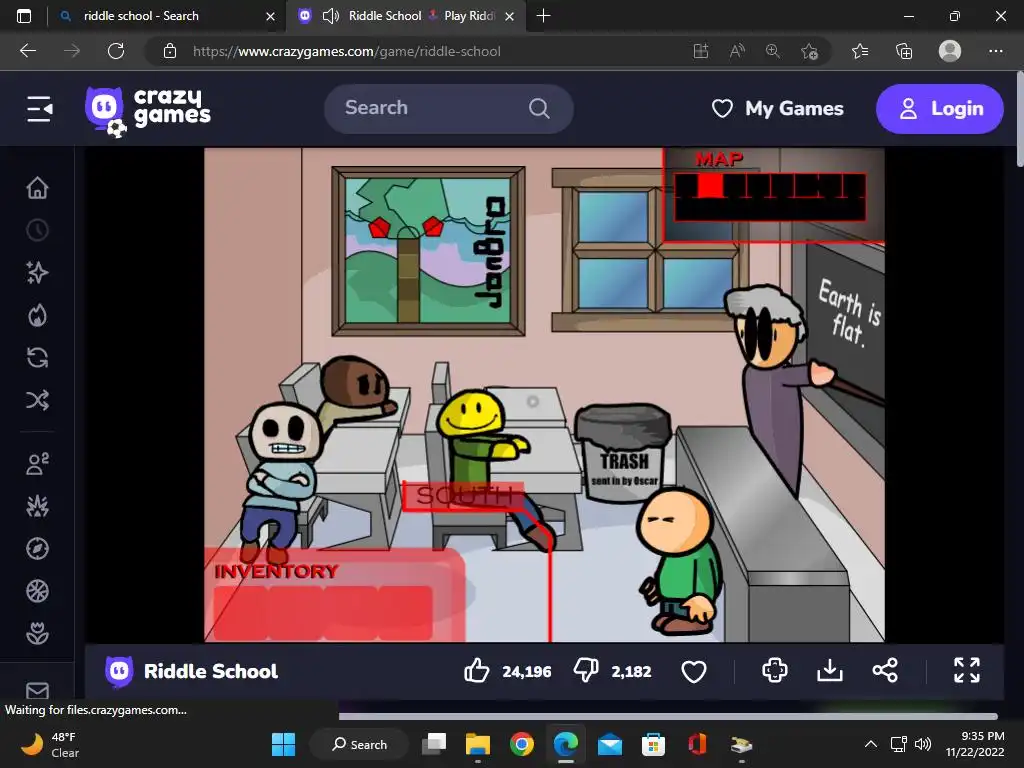Click the Login button
This screenshot has width=1024, height=768.
click(x=940, y=108)
